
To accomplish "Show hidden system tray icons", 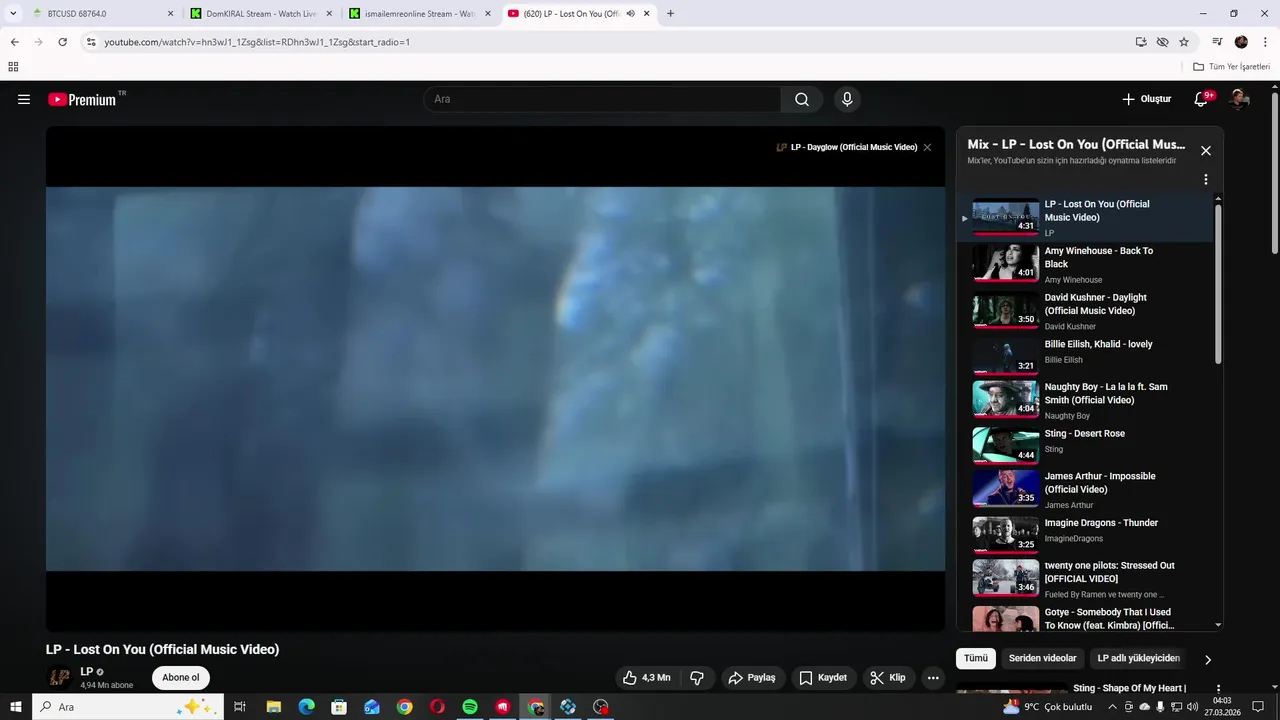I will click(1112, 707).
